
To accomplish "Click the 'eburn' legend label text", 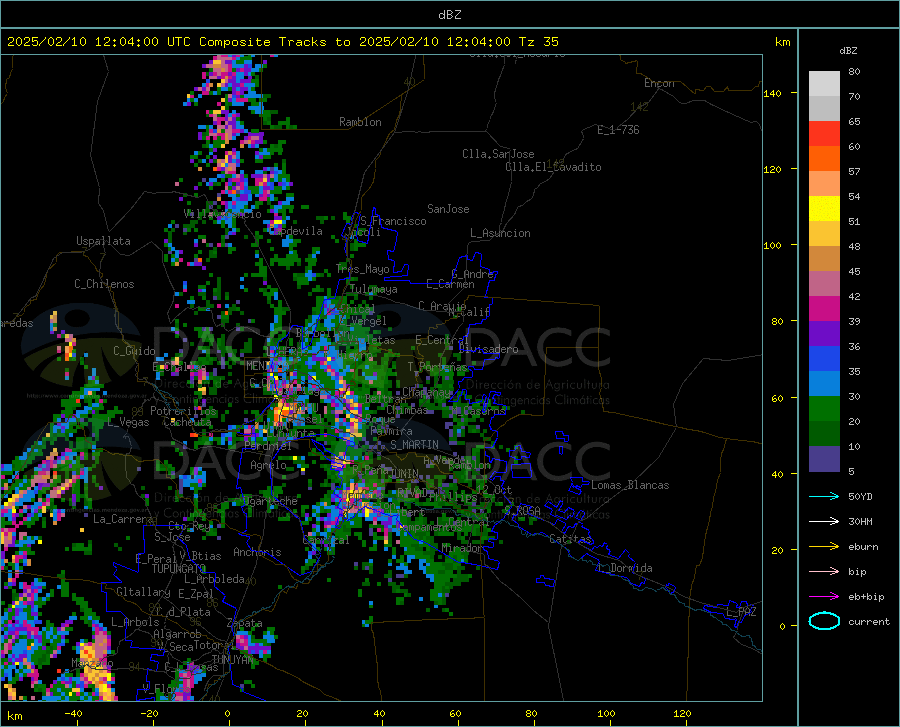I will tap(863, 547).
